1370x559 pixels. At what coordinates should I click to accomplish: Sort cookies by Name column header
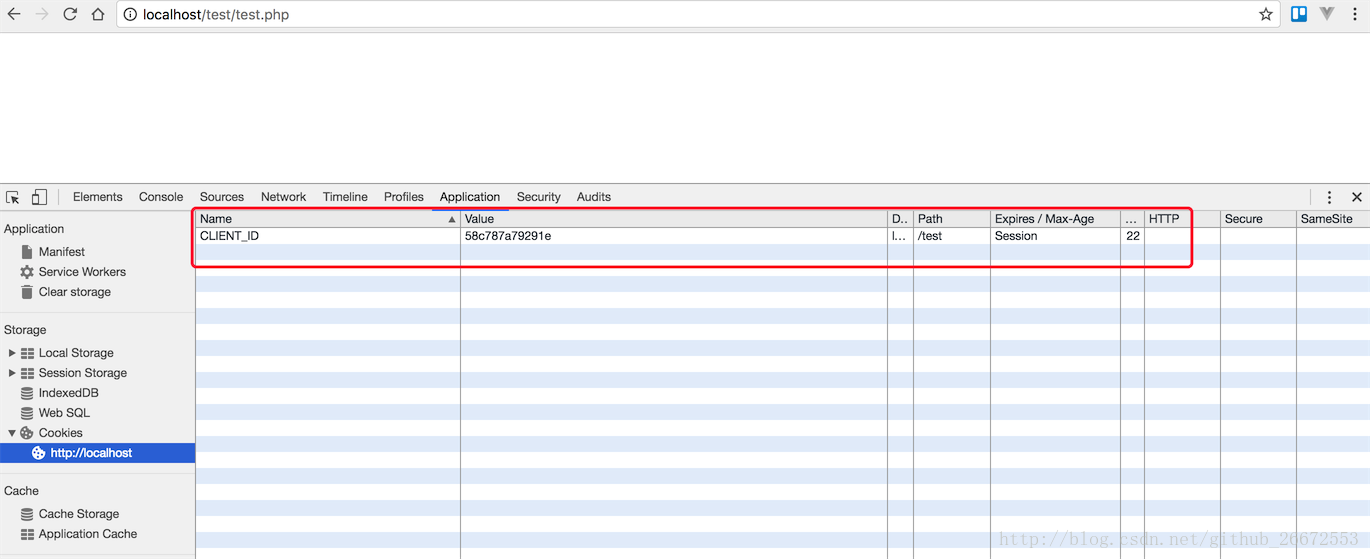pos(328,219)
